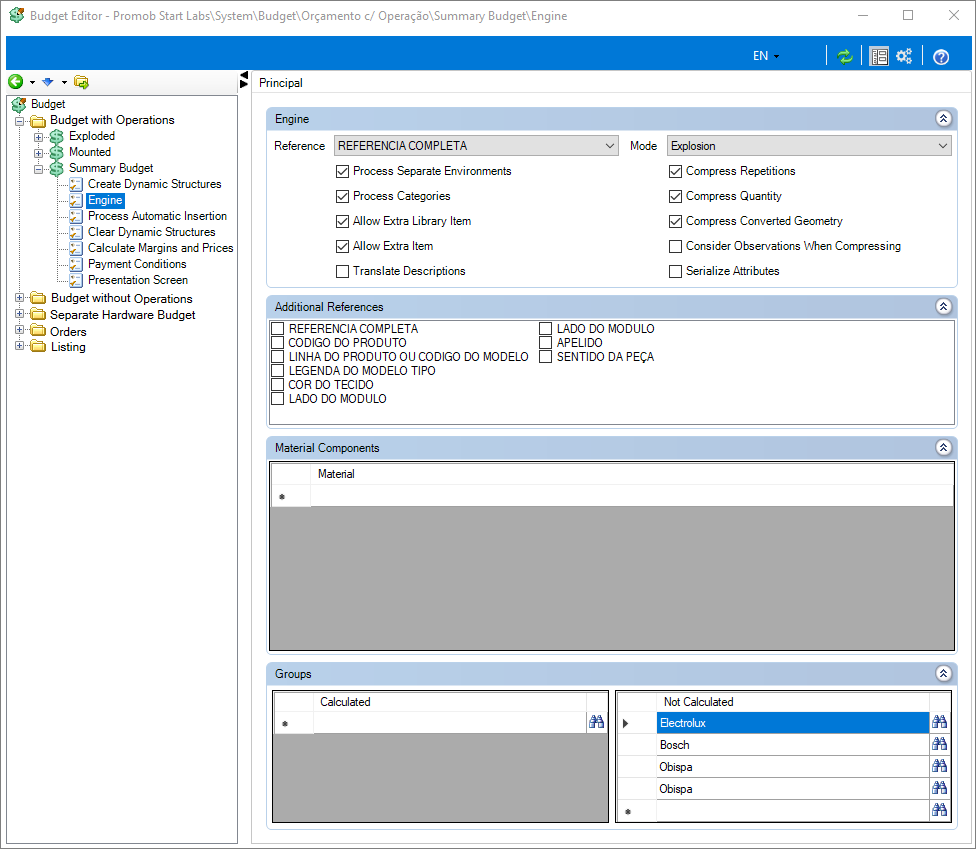Viewport: 976px width, 849px height.
Task: Click the Calculate Margins and Prices item icon
Action: [76, 248]
